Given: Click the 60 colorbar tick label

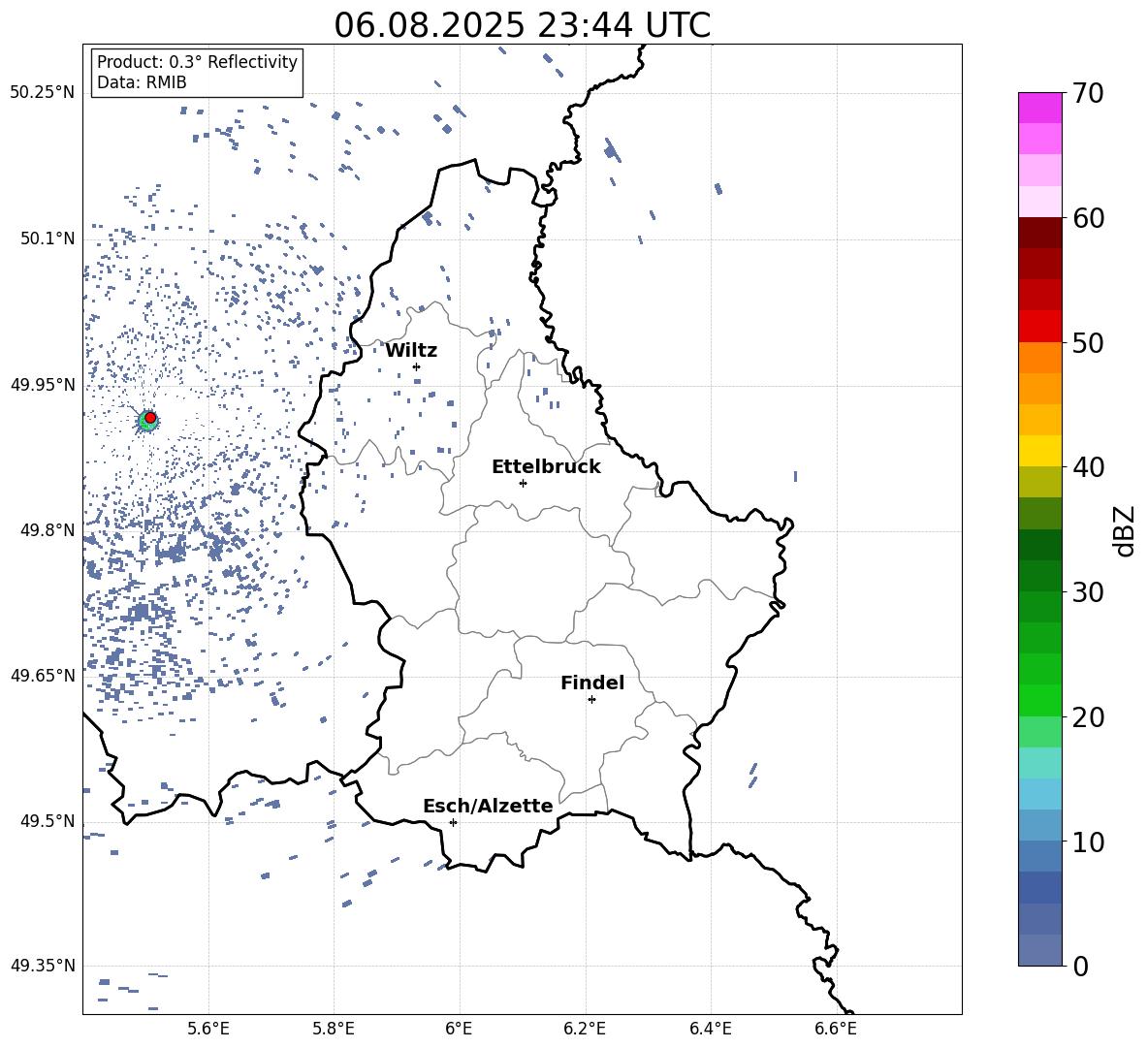Looking at the screenshot, I should 1088,218.
